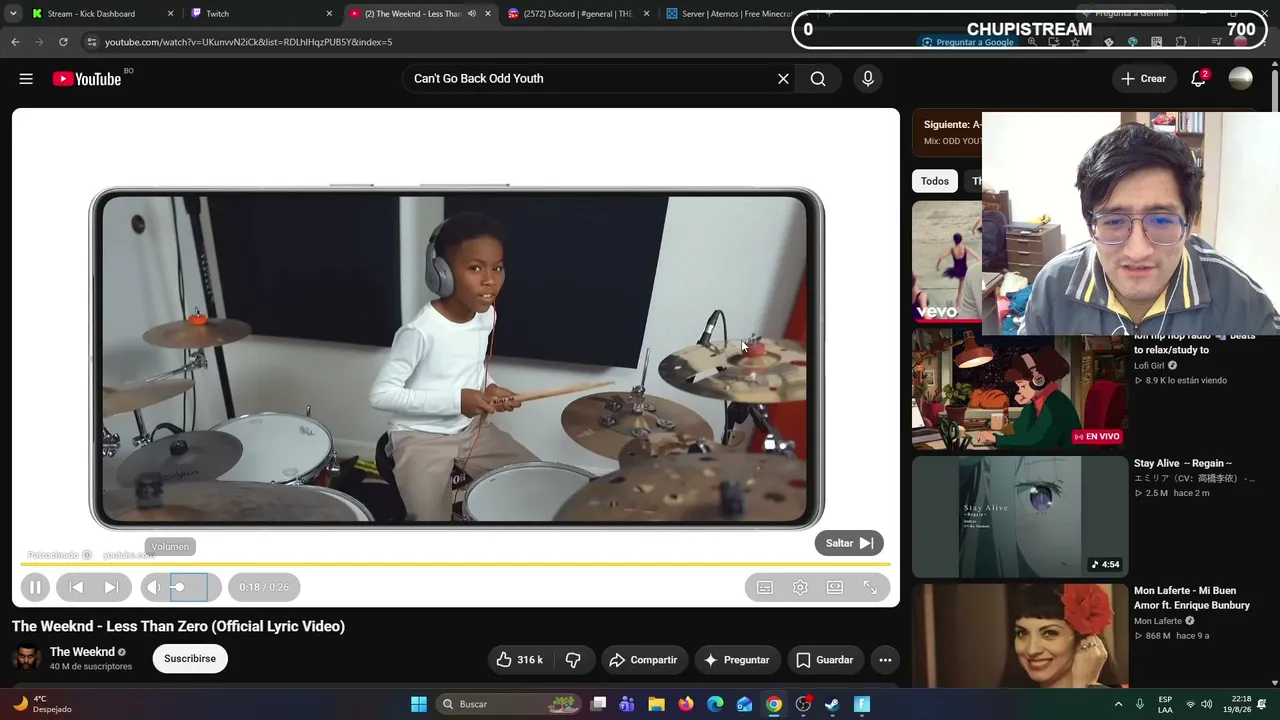
Task: Clear the search box text
Action: 783,79
